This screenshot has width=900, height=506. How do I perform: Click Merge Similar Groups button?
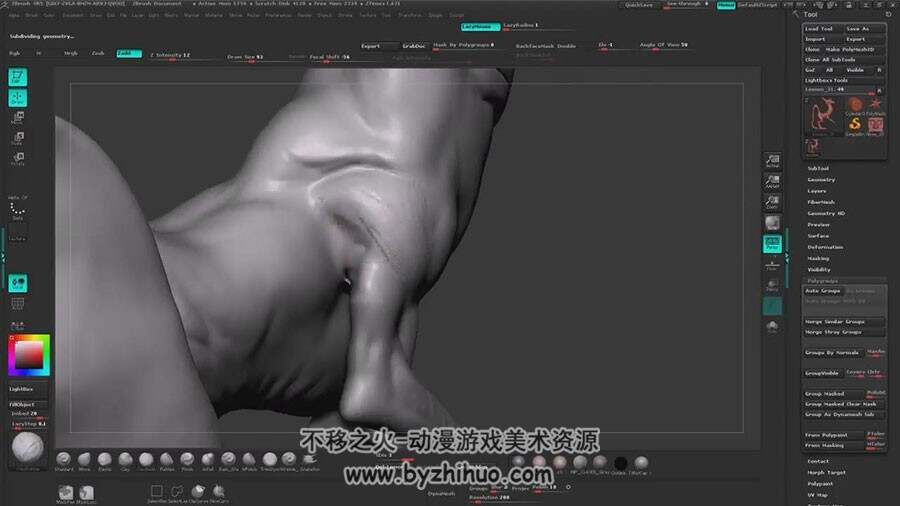(x=843, y=322)
